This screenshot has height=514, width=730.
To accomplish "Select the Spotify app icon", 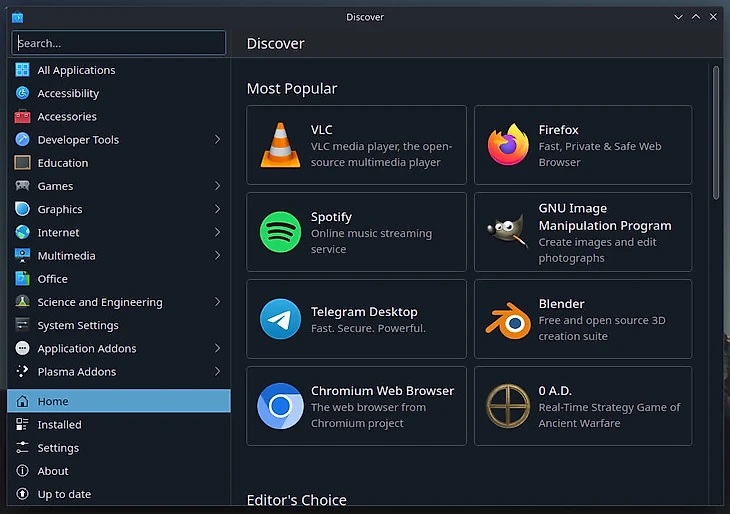I will [280, 232].
